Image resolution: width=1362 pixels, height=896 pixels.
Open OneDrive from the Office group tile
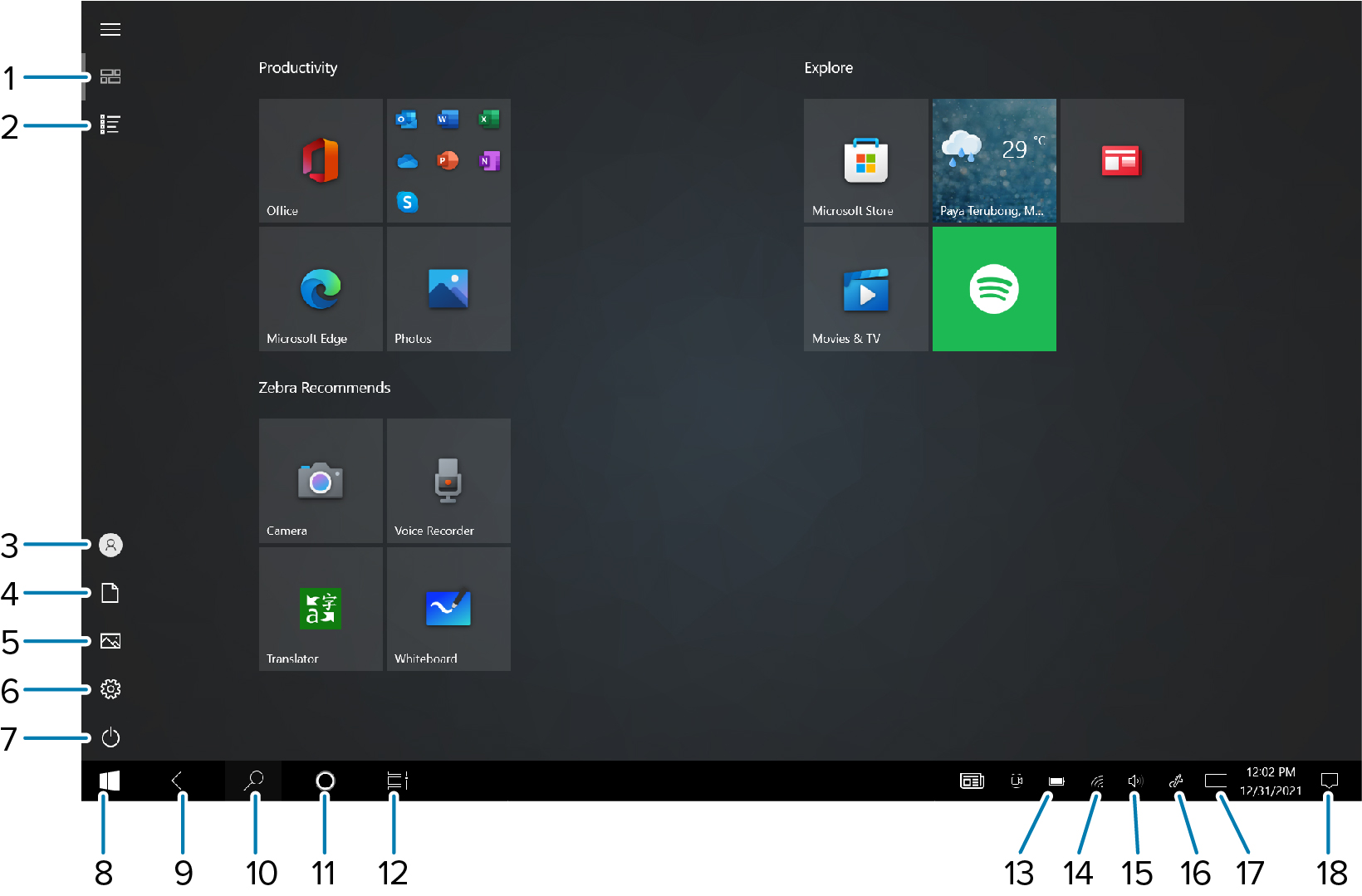point(407,161)
